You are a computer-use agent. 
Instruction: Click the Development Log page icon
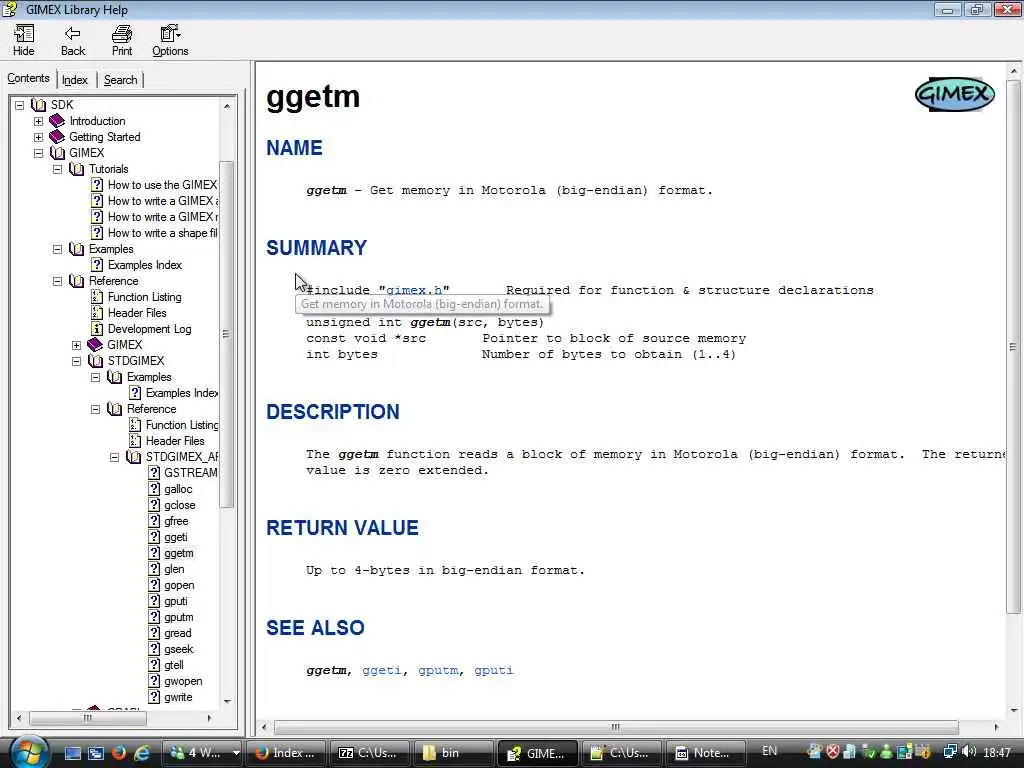pos(97,328)
